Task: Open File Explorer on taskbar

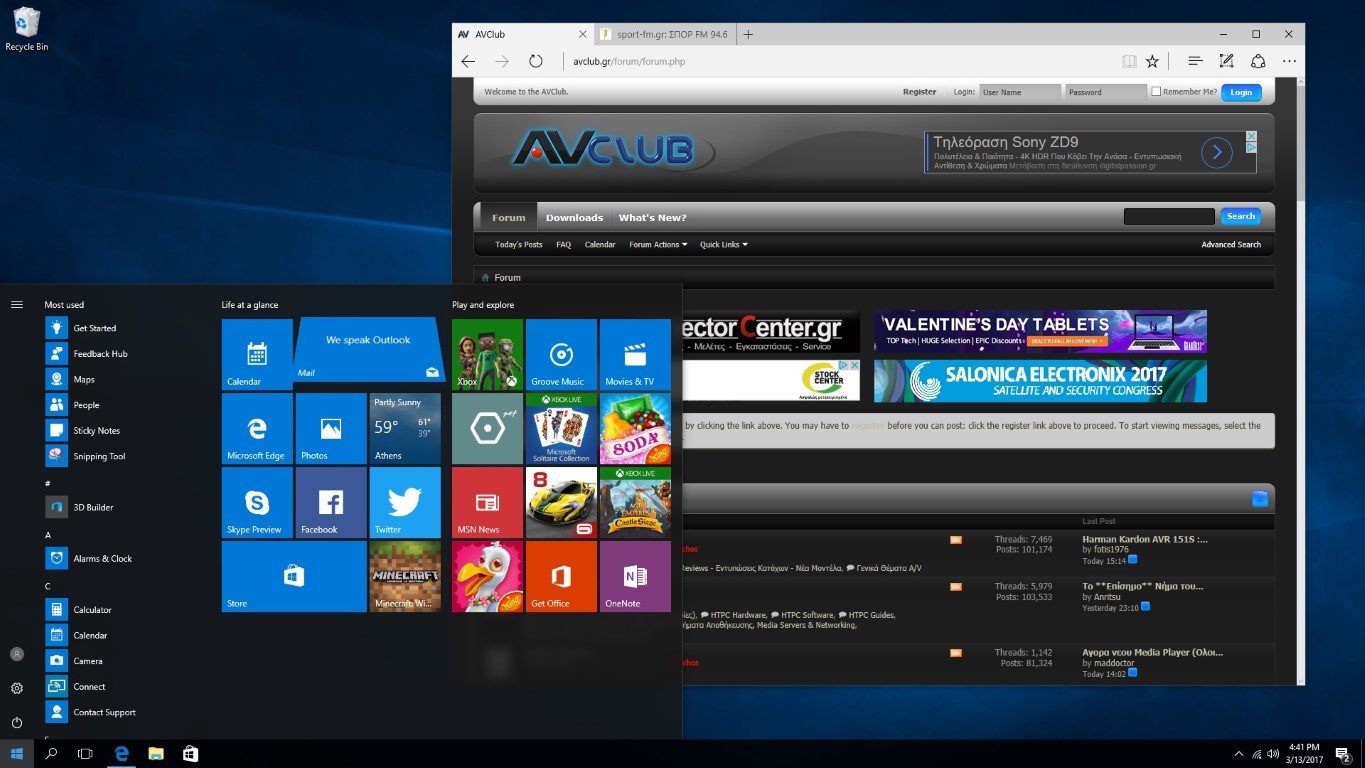Action: (155, 753)
